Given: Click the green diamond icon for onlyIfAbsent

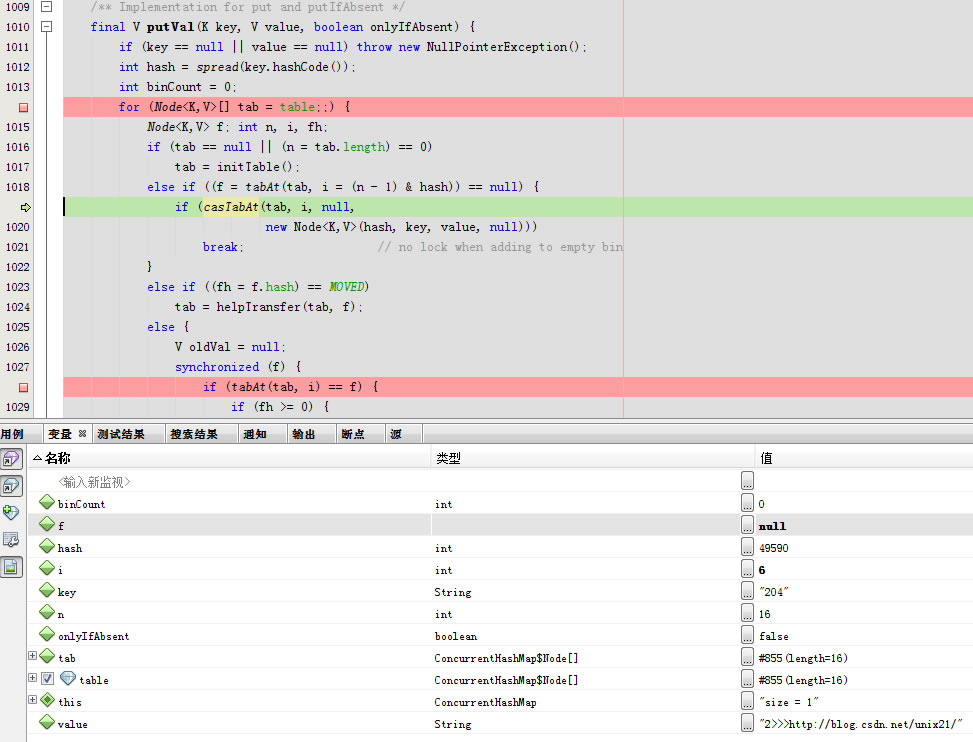Looking at the screenshot, I should point(47,634).
